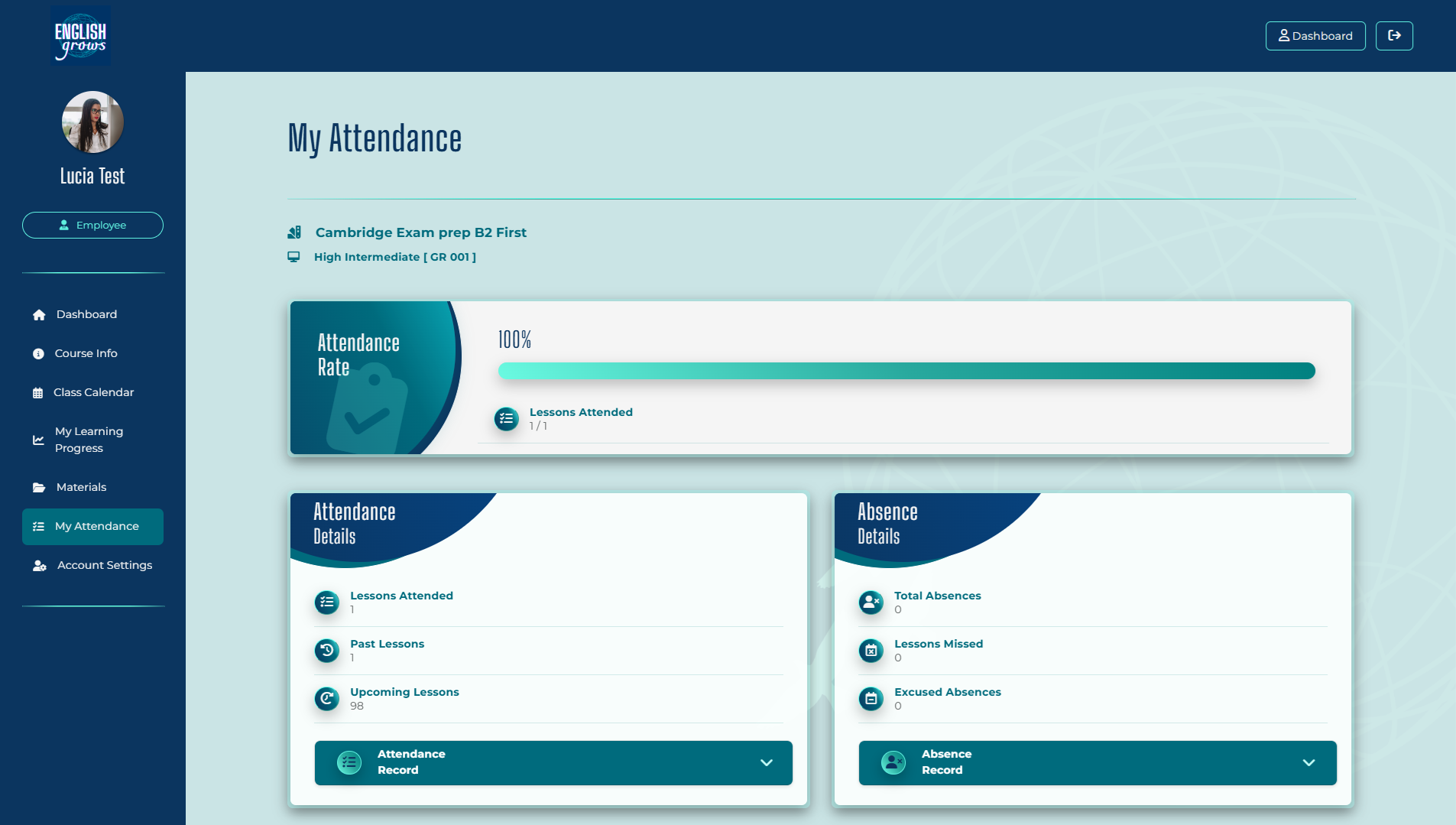
Task: Click the Attendance Record chevron arrow
Action: (767, 762)
